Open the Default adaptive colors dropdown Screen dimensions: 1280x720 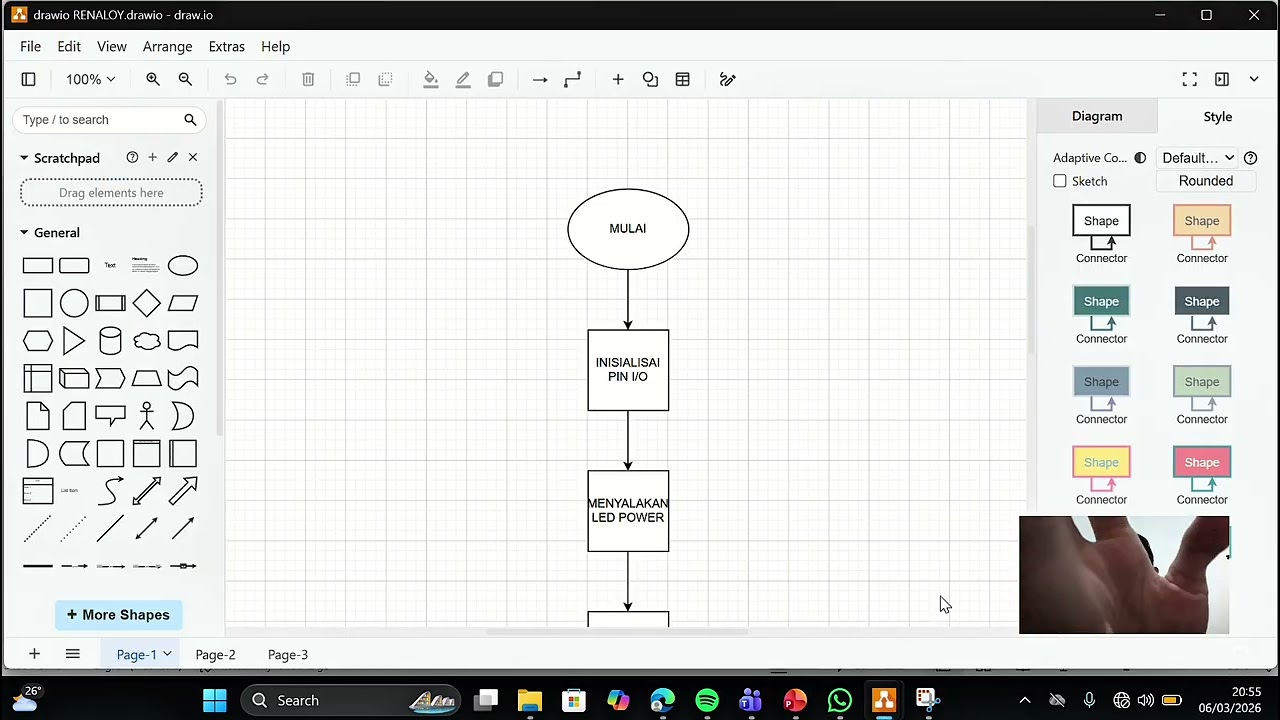1198,158
